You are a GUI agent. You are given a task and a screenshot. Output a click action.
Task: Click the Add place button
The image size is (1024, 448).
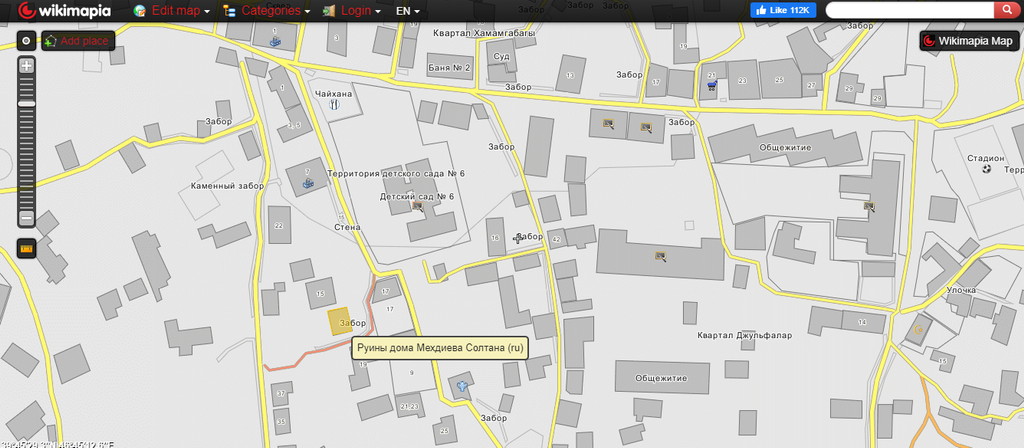point(78,41)
